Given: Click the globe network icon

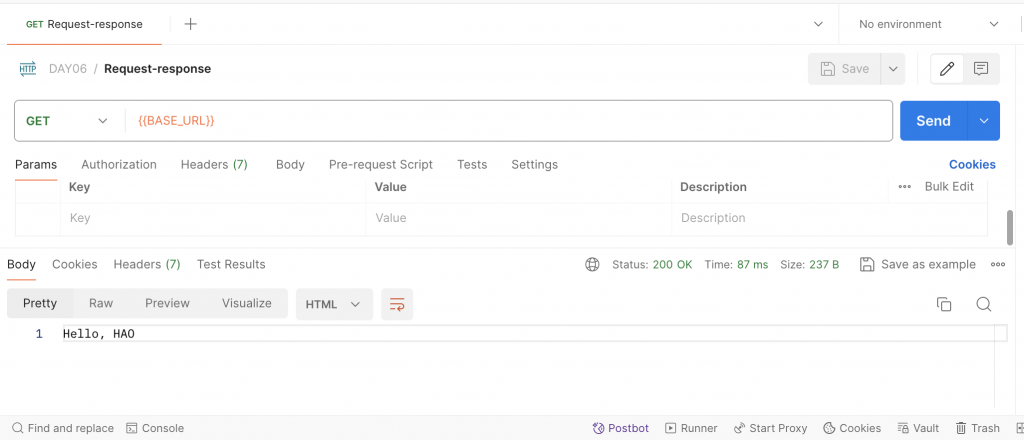Looking at the screenshot, I should [592, 265].
